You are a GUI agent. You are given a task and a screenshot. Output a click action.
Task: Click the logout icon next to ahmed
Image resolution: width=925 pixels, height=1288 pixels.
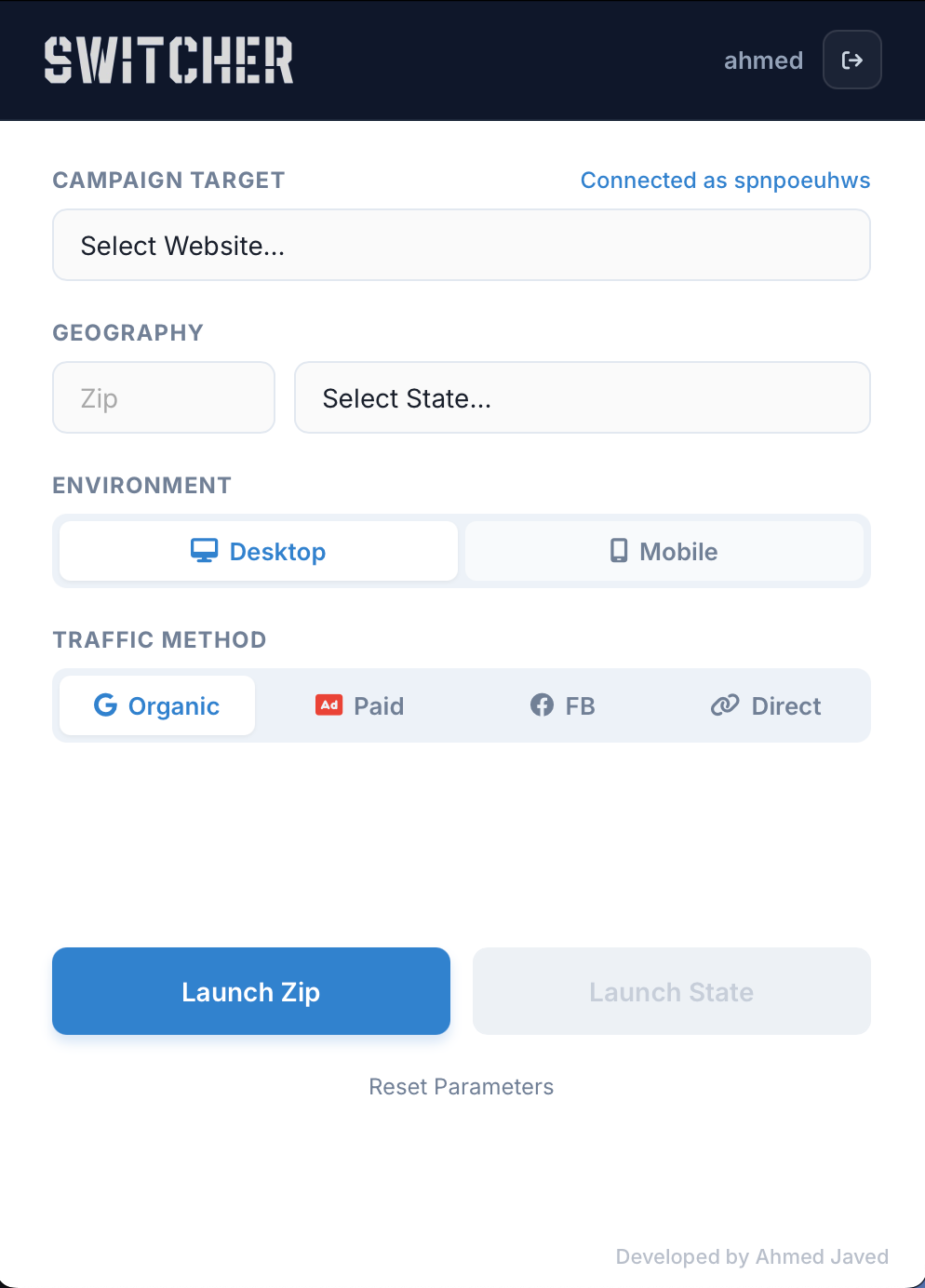tap(851, 60)
